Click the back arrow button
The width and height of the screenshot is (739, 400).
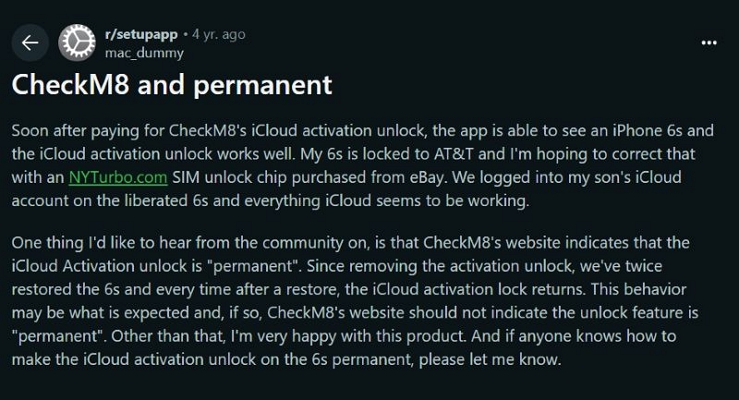tap(29, 43)
